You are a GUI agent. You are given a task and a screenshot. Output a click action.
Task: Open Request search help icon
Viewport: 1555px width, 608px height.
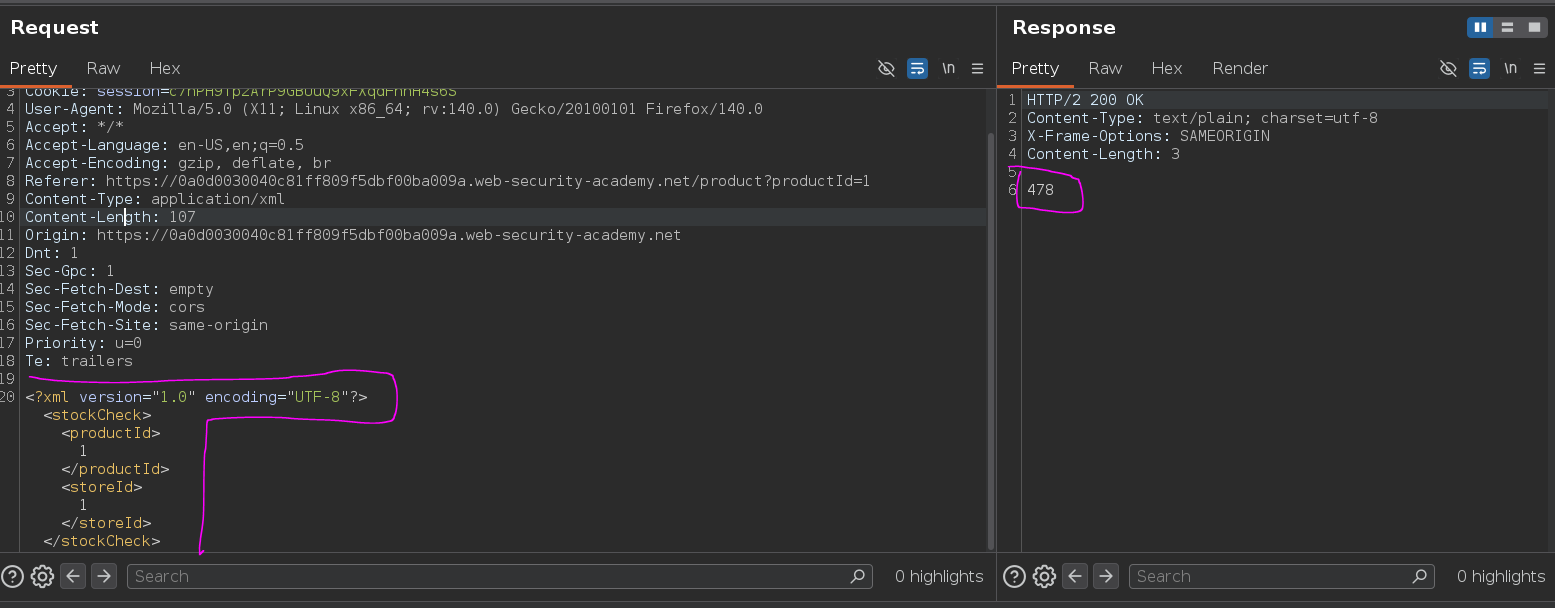[x=12, y=576]
